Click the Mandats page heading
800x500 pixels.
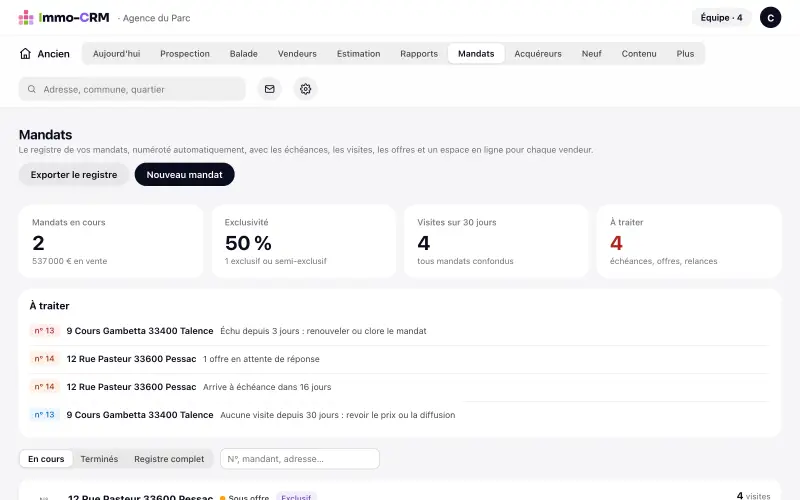pyautogui.click(x=45, y=135)
